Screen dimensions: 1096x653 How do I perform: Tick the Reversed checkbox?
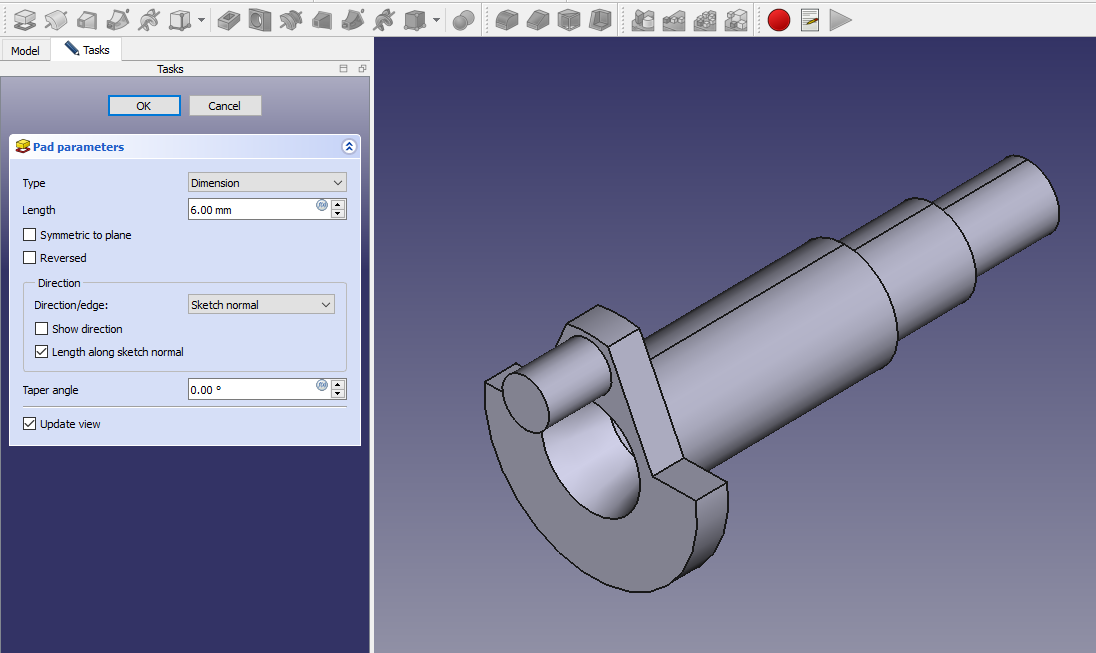30,258
